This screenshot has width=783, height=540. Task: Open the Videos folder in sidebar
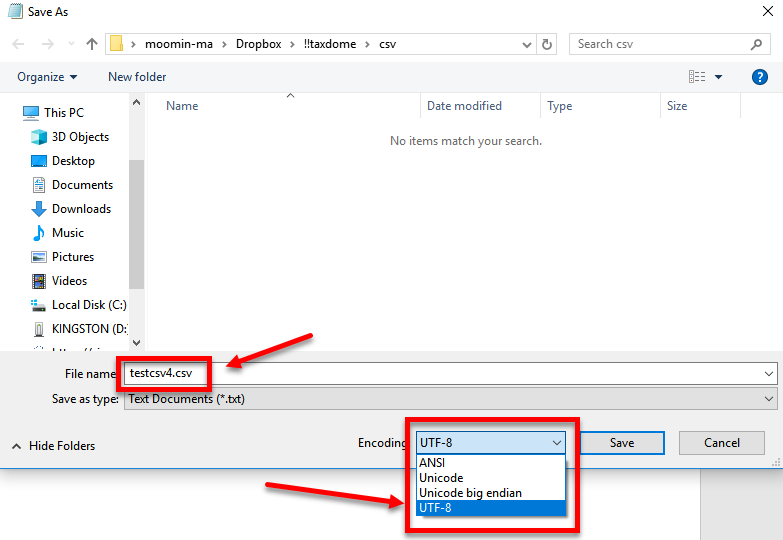click(69, 281)
